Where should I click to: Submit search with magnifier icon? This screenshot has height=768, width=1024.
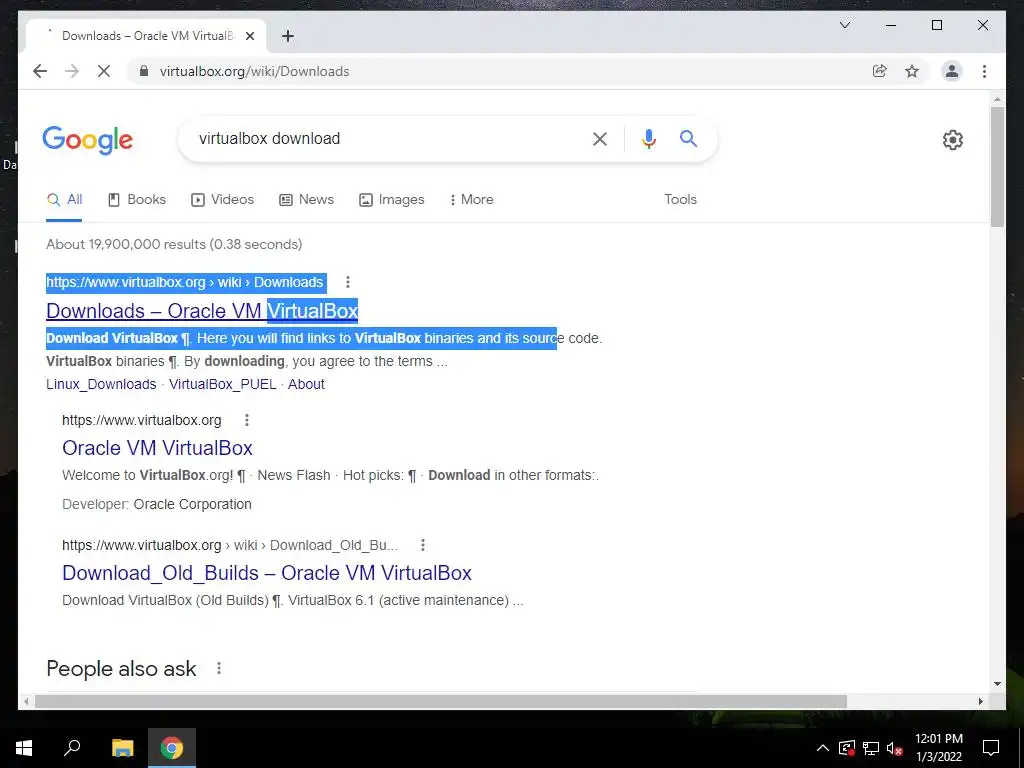point(688,138)
